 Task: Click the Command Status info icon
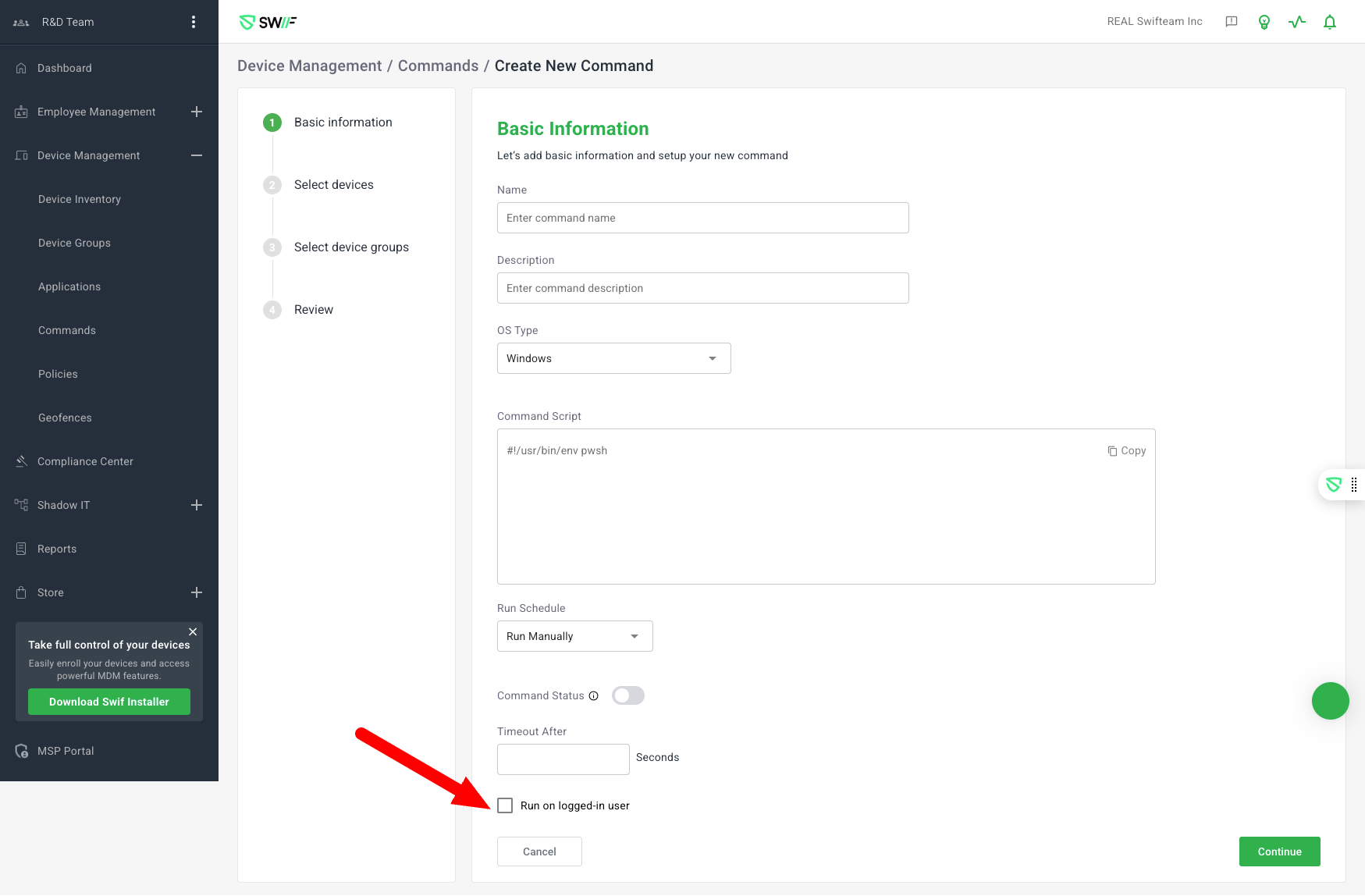(x=594, y=696)
